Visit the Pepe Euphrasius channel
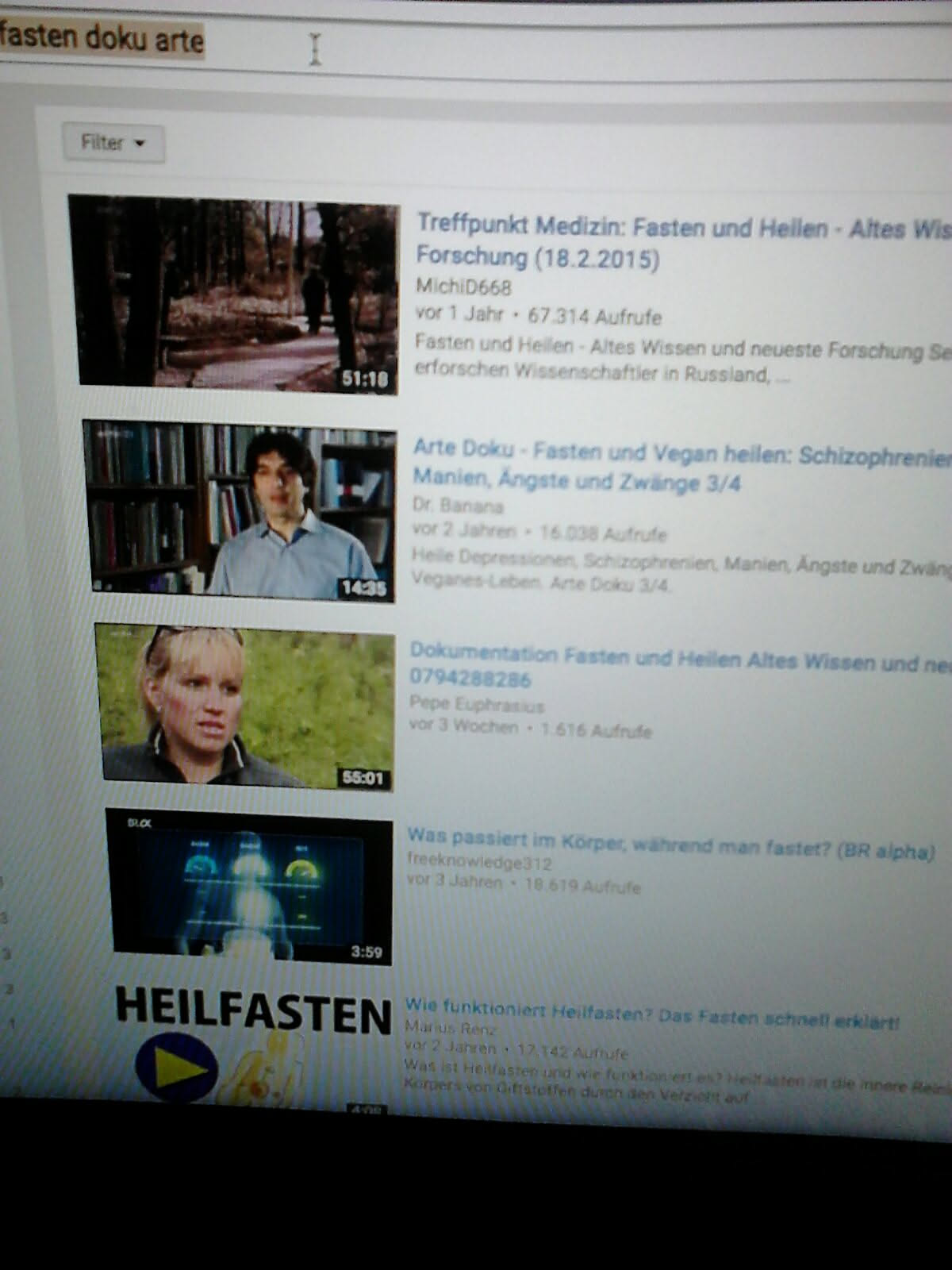Viewport: 952px width, 1270px height. pos(476,704)
